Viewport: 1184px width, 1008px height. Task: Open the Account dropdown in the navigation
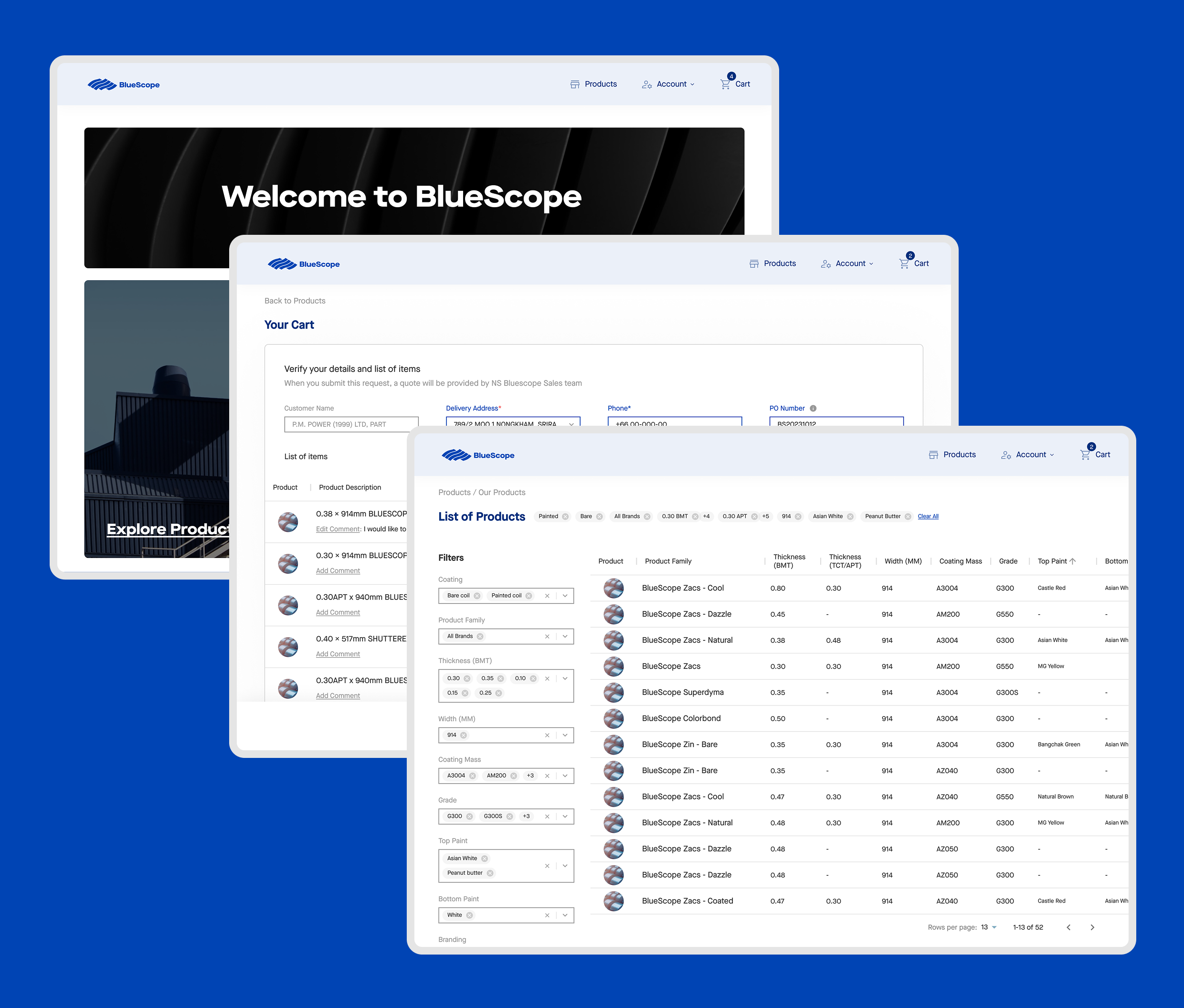(1028, 454)
